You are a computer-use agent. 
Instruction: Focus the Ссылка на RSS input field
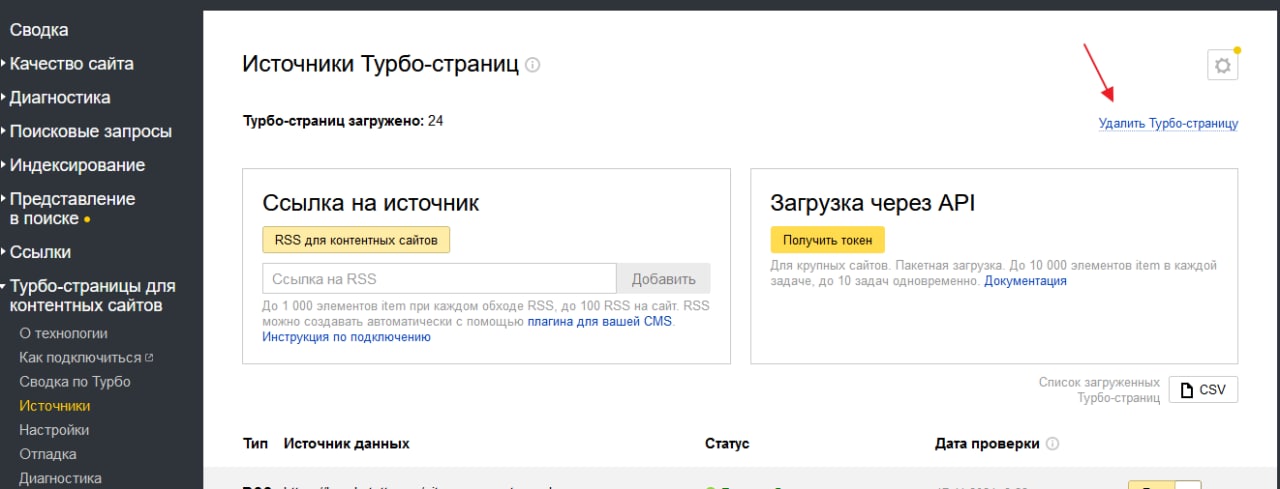coord(439,278)
